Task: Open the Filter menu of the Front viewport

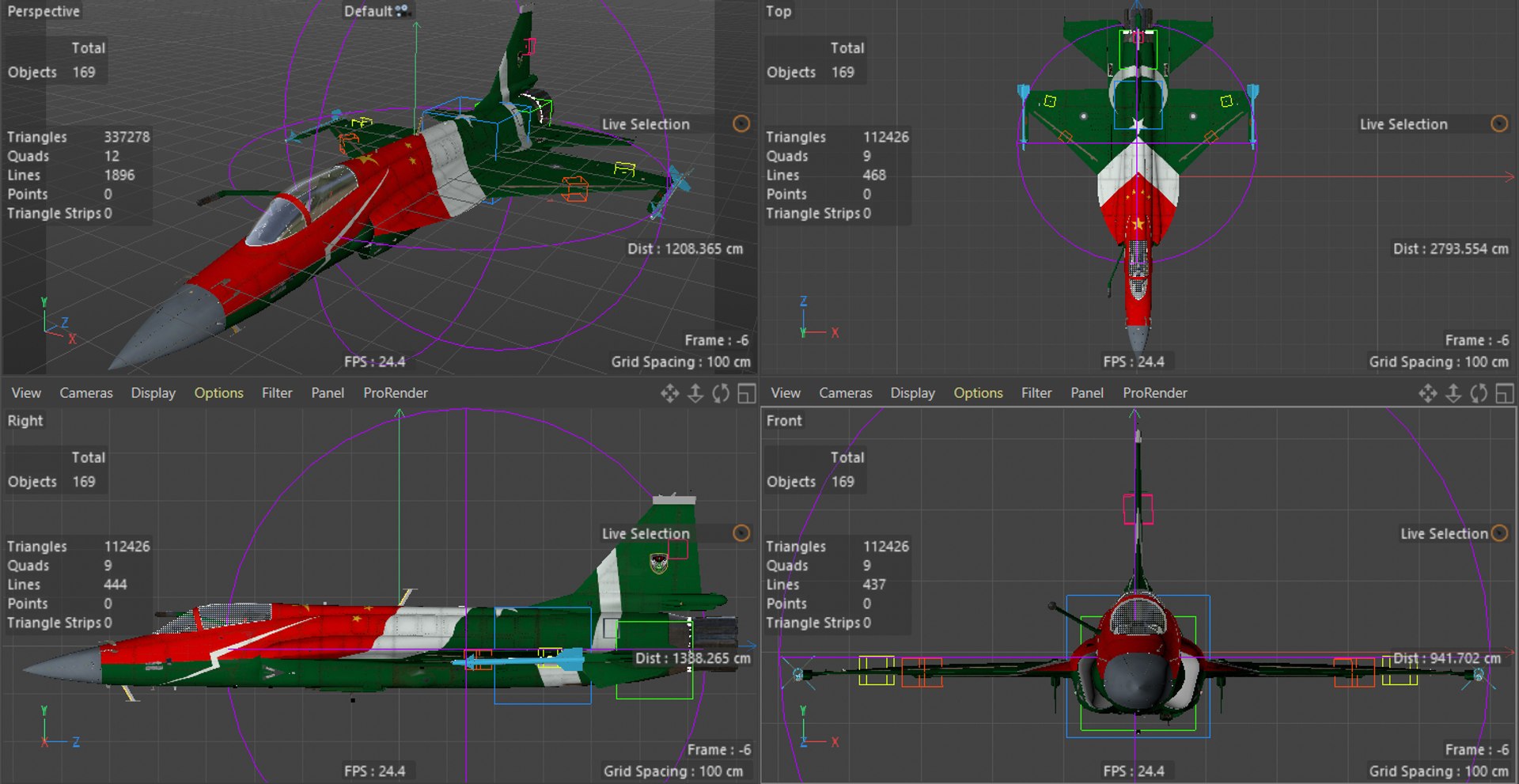Action: click(1036, 393)
